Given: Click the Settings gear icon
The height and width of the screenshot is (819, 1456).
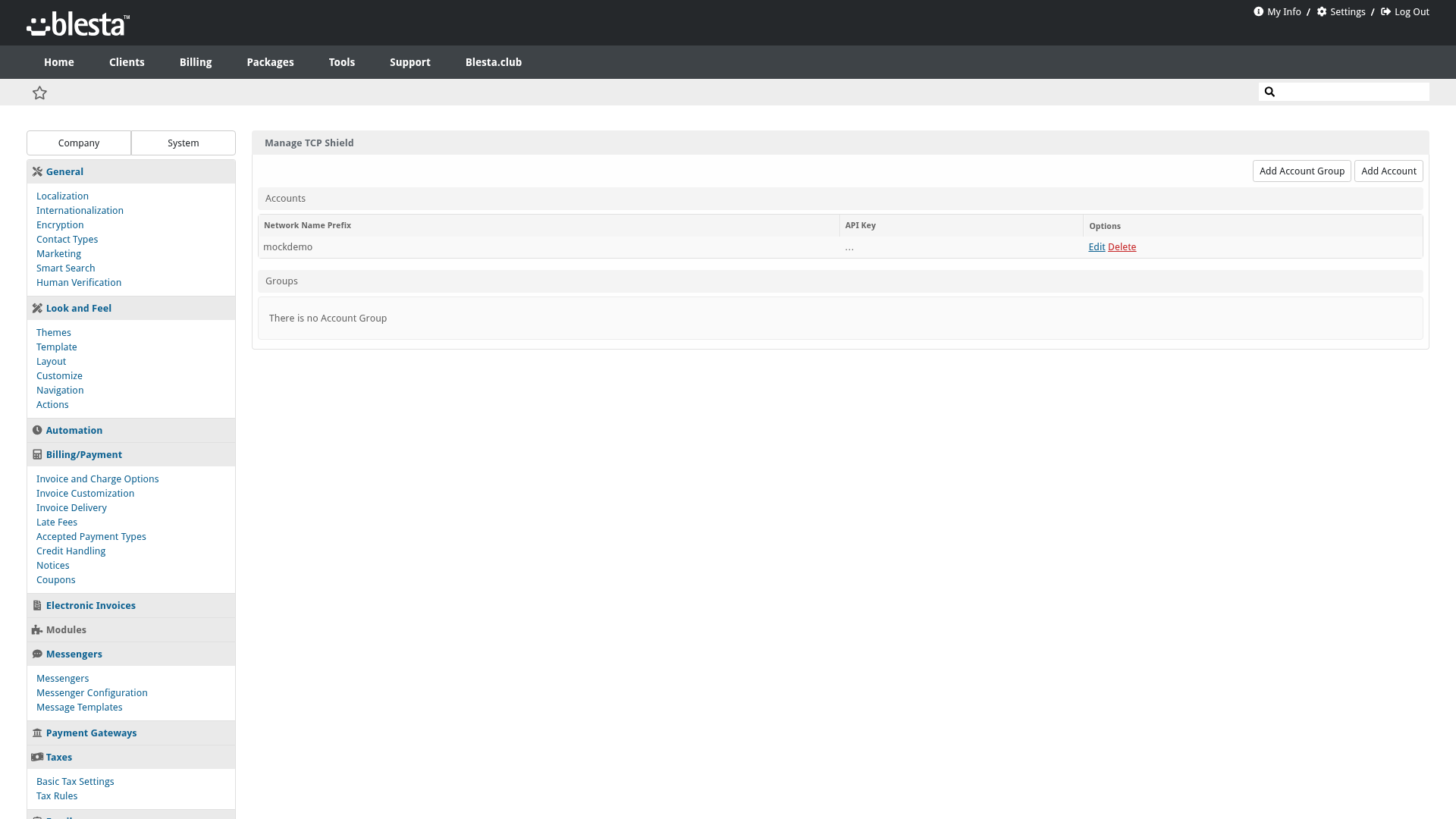Looking at the screenshot, I should pyautogui.click(x=1322, y=11).
